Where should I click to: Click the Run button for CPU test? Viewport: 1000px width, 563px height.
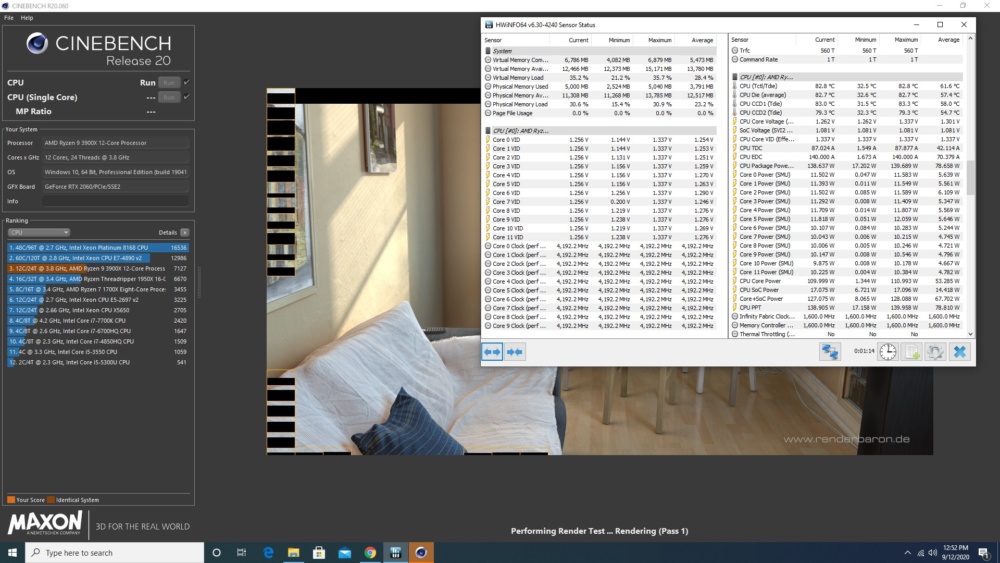click(x=169, y=82)
